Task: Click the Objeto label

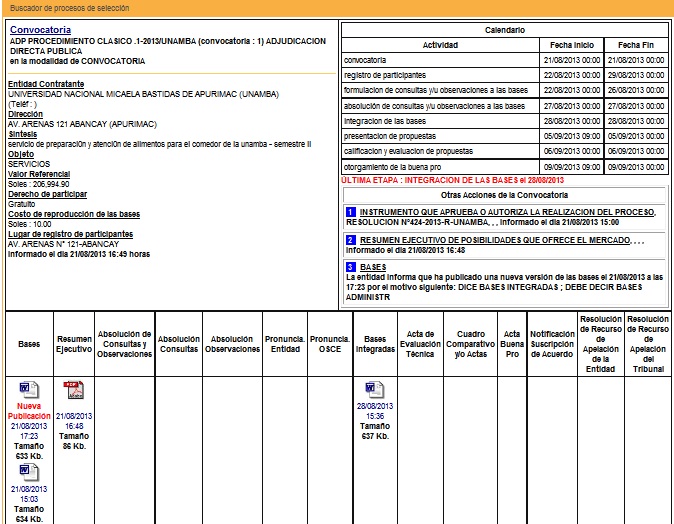Action: pyautogui.click(x=21, y=154)
